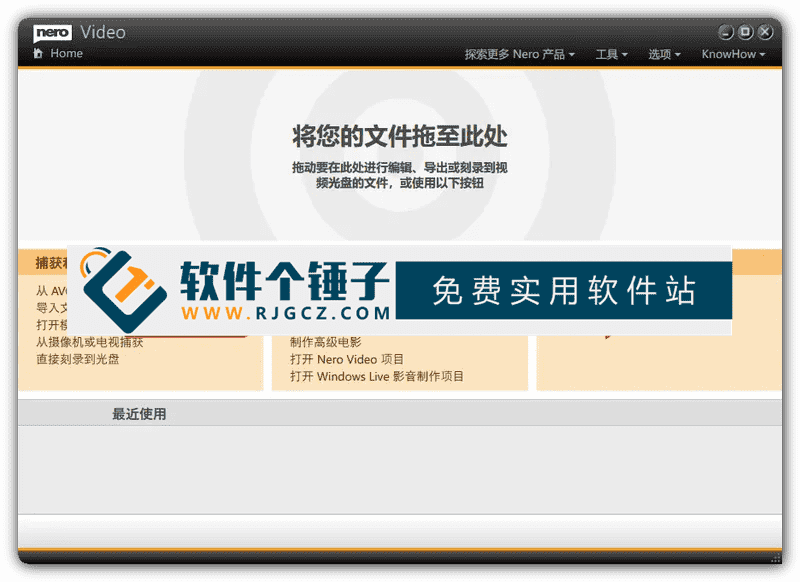Image resolution: width=800 pixels, height=582 pixels.
Task: Click the house icon next to Home
Action: pos(37,53)
